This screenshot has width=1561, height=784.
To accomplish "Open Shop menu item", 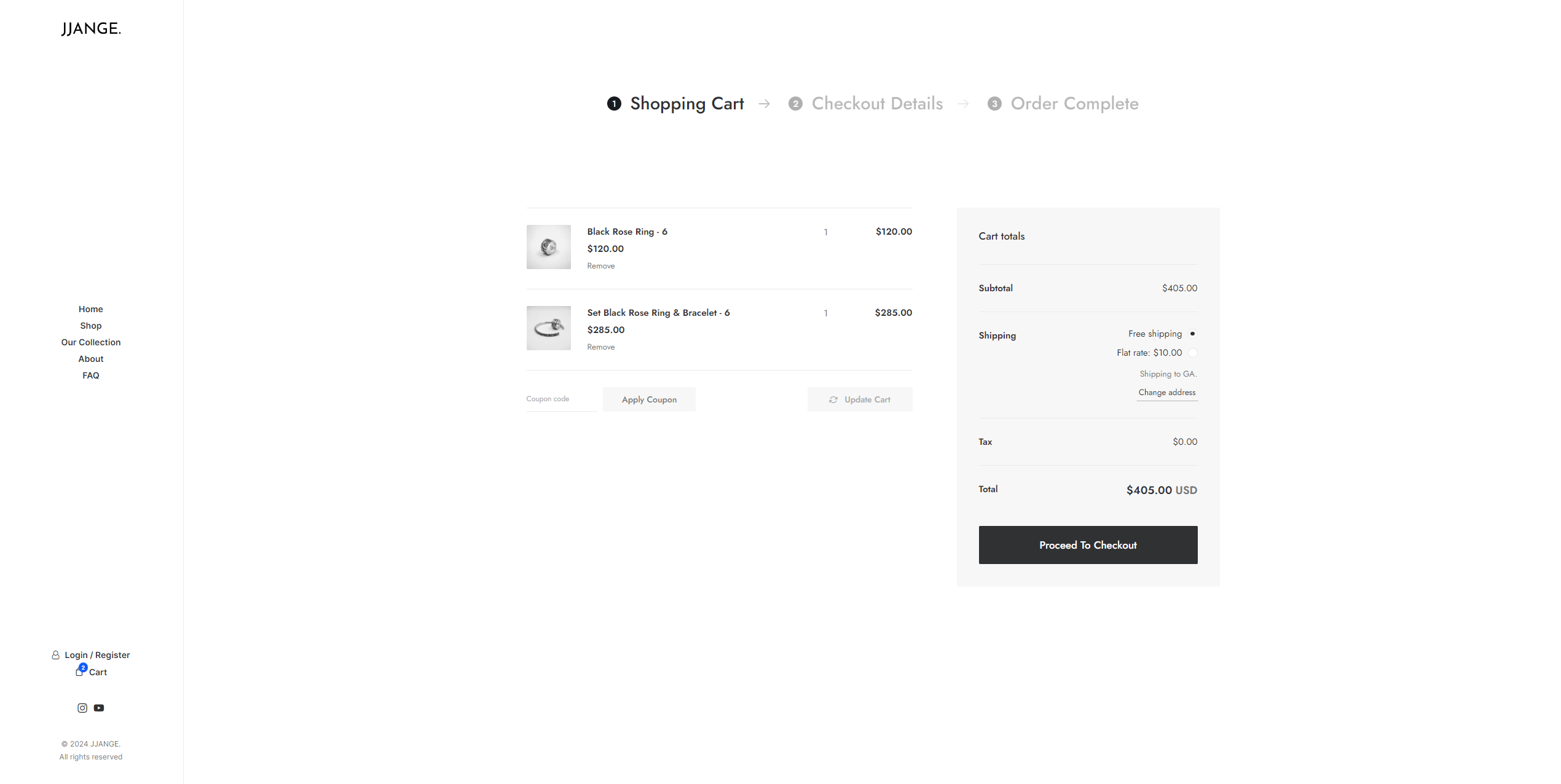I will point(91,326).
